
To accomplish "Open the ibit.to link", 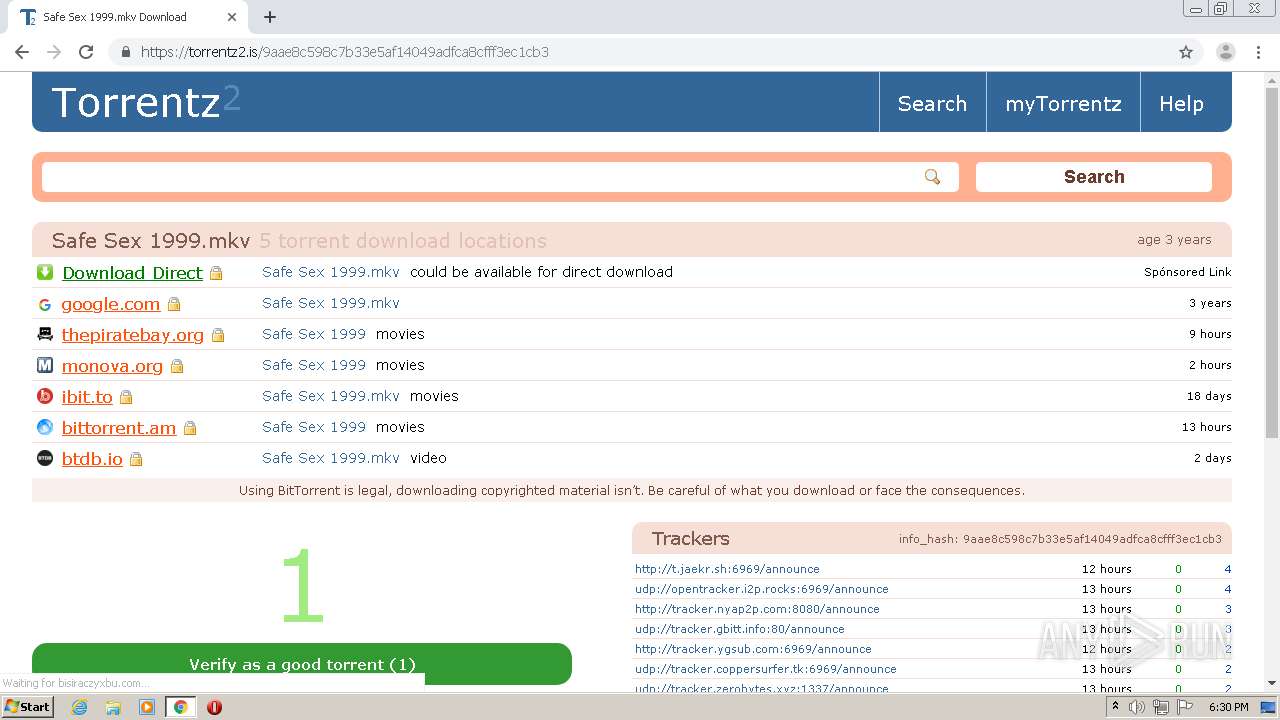I will [x=87, y=397].
